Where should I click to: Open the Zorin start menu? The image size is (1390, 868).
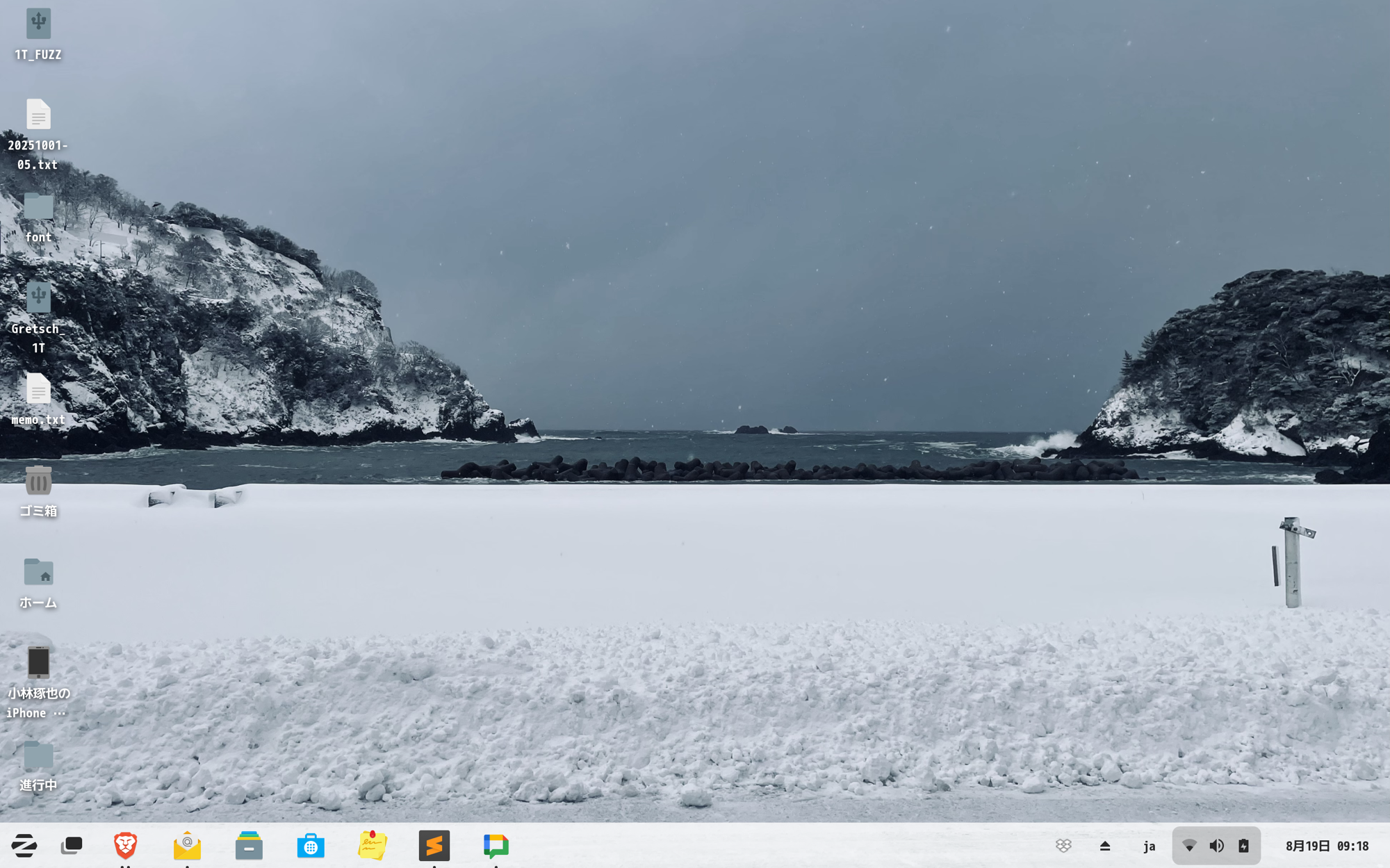point(24,846)
